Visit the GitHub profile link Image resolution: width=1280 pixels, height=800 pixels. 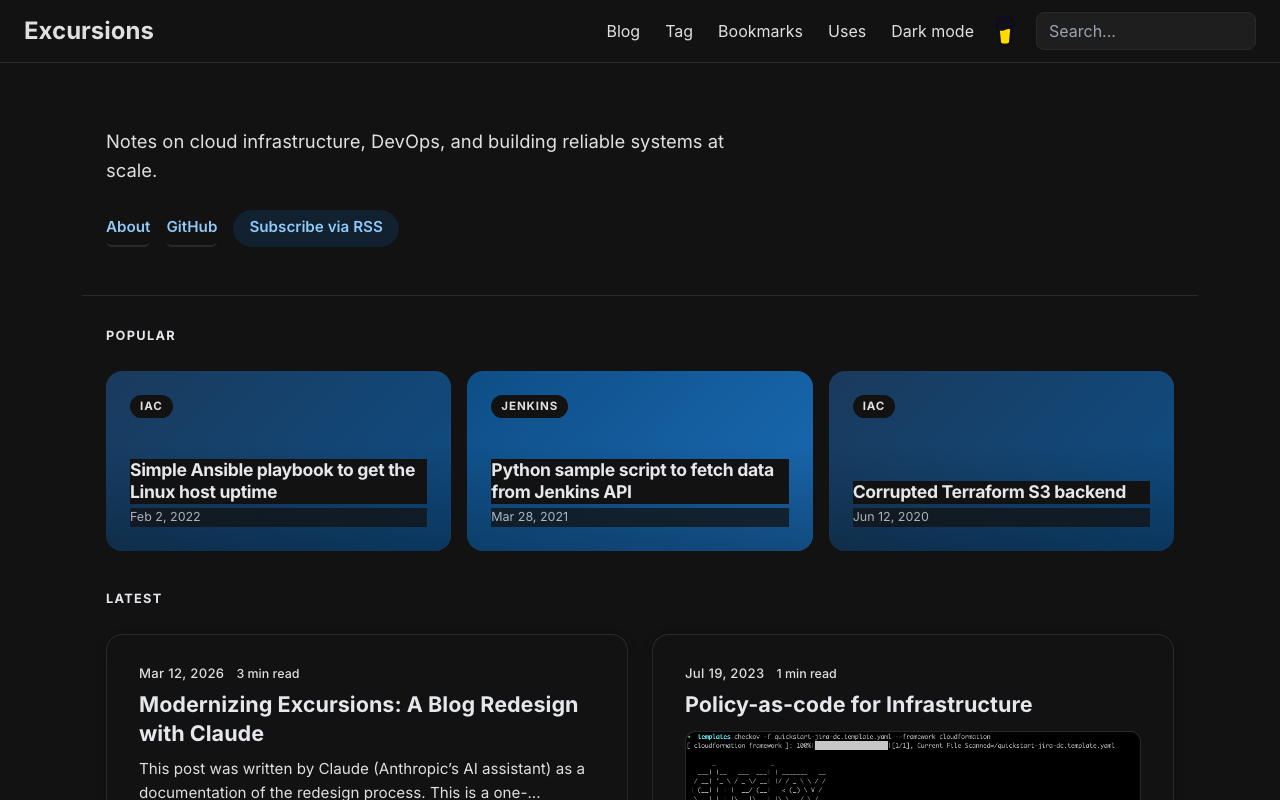click(x=191, y=226)
